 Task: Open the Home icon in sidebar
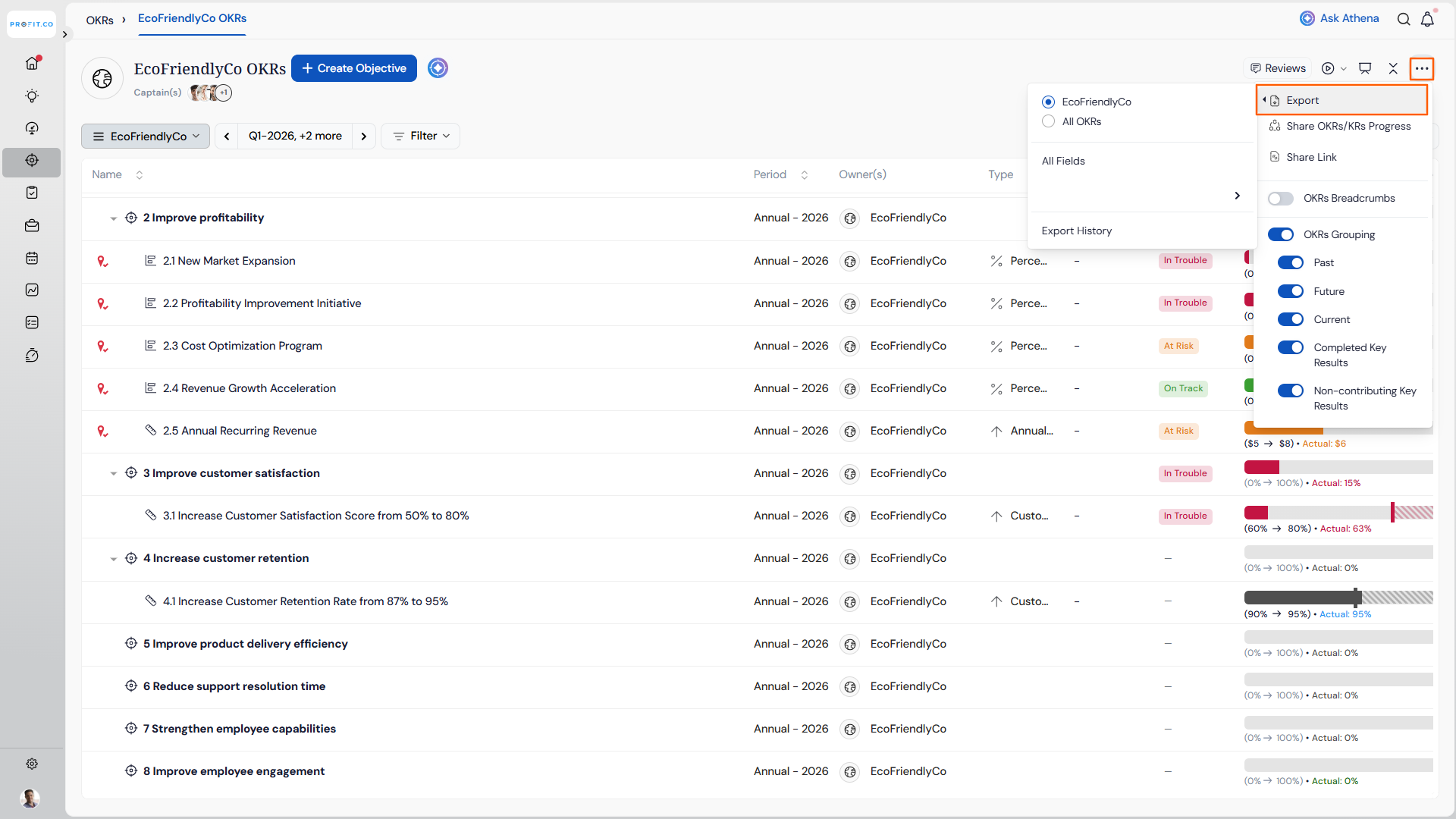(x=32, y=64)
